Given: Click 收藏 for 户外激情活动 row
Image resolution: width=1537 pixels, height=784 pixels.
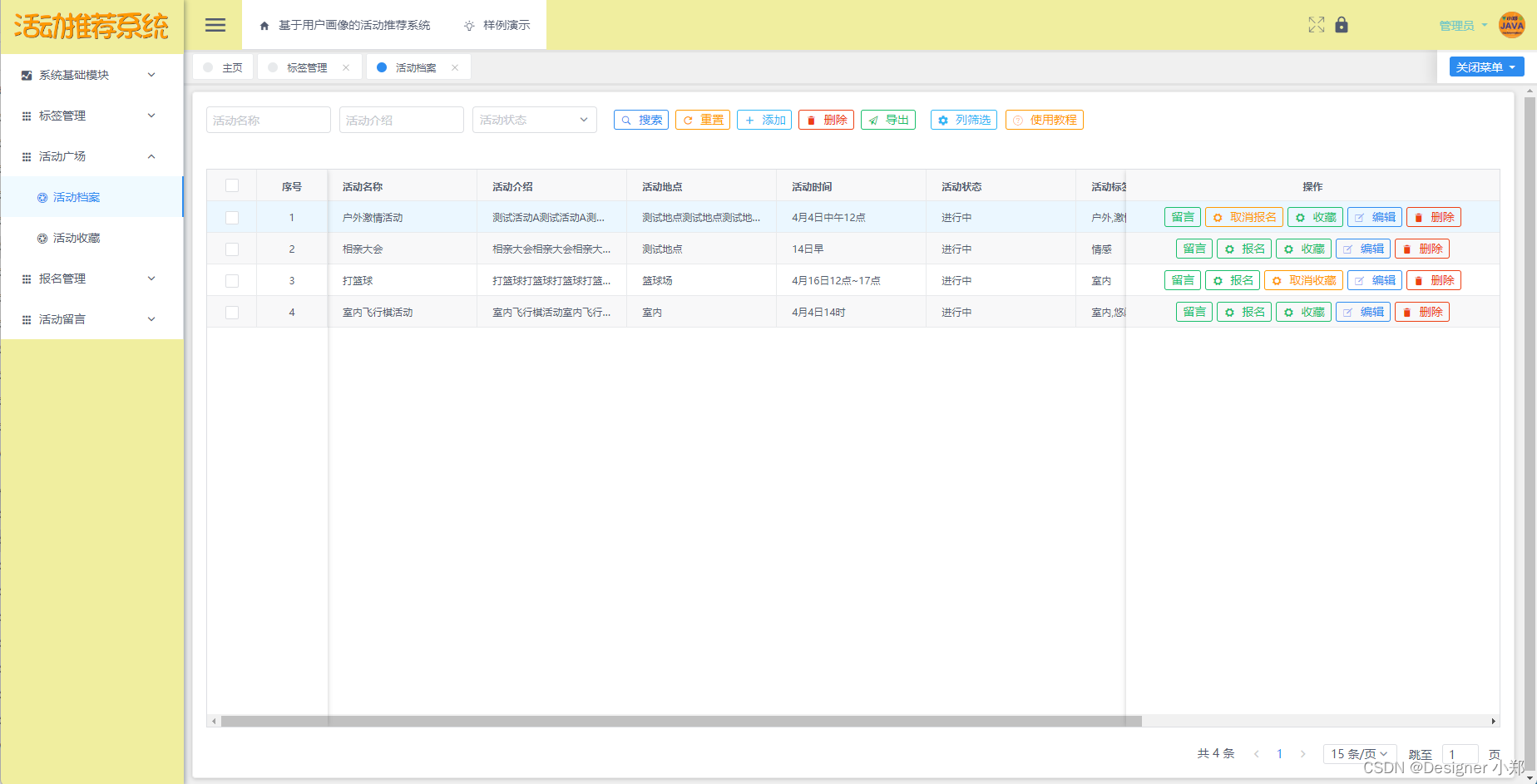Looking at the screenshot, I should click(x=1315, y=217).
